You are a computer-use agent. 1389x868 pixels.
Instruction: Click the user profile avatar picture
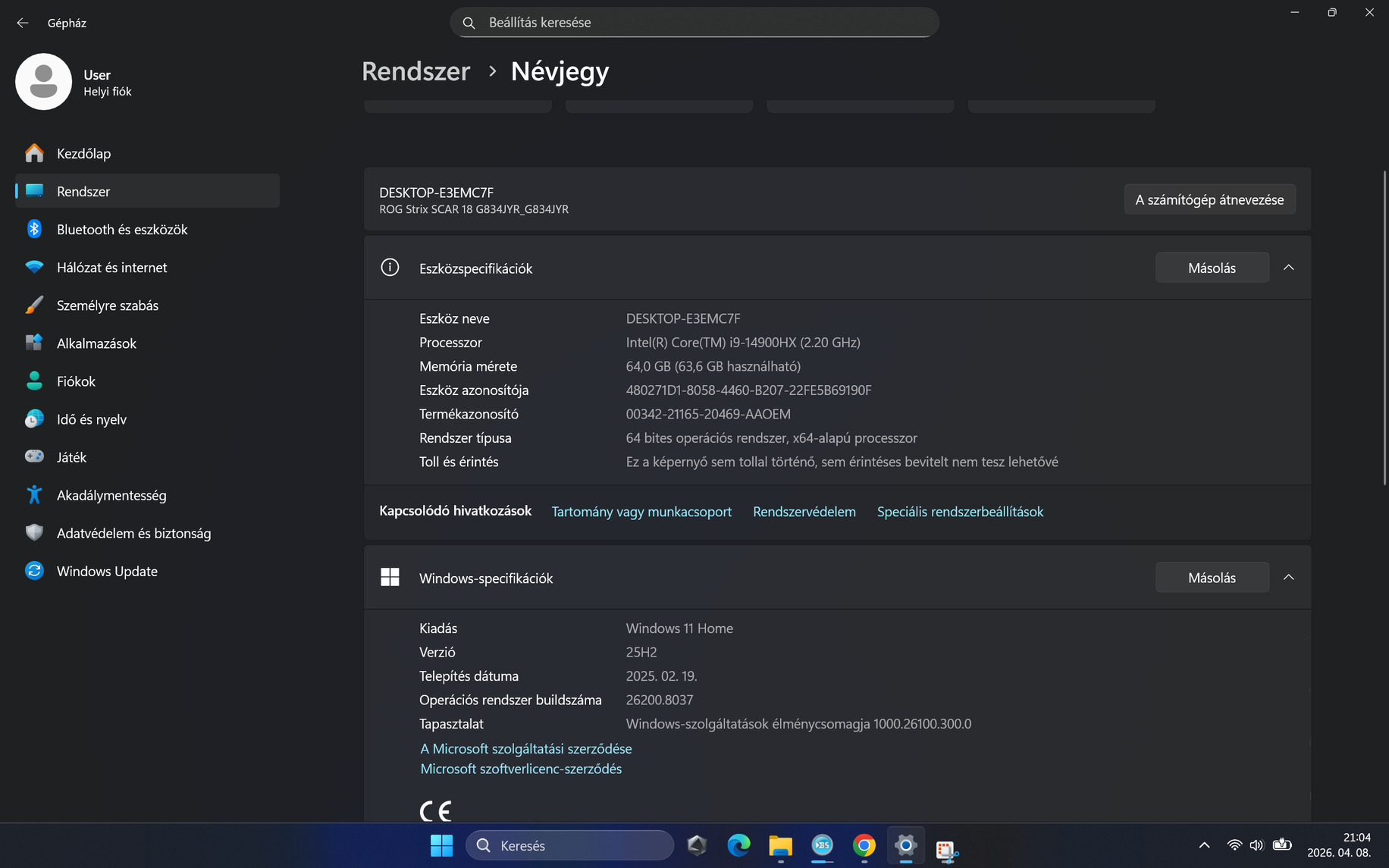[43, 82]
